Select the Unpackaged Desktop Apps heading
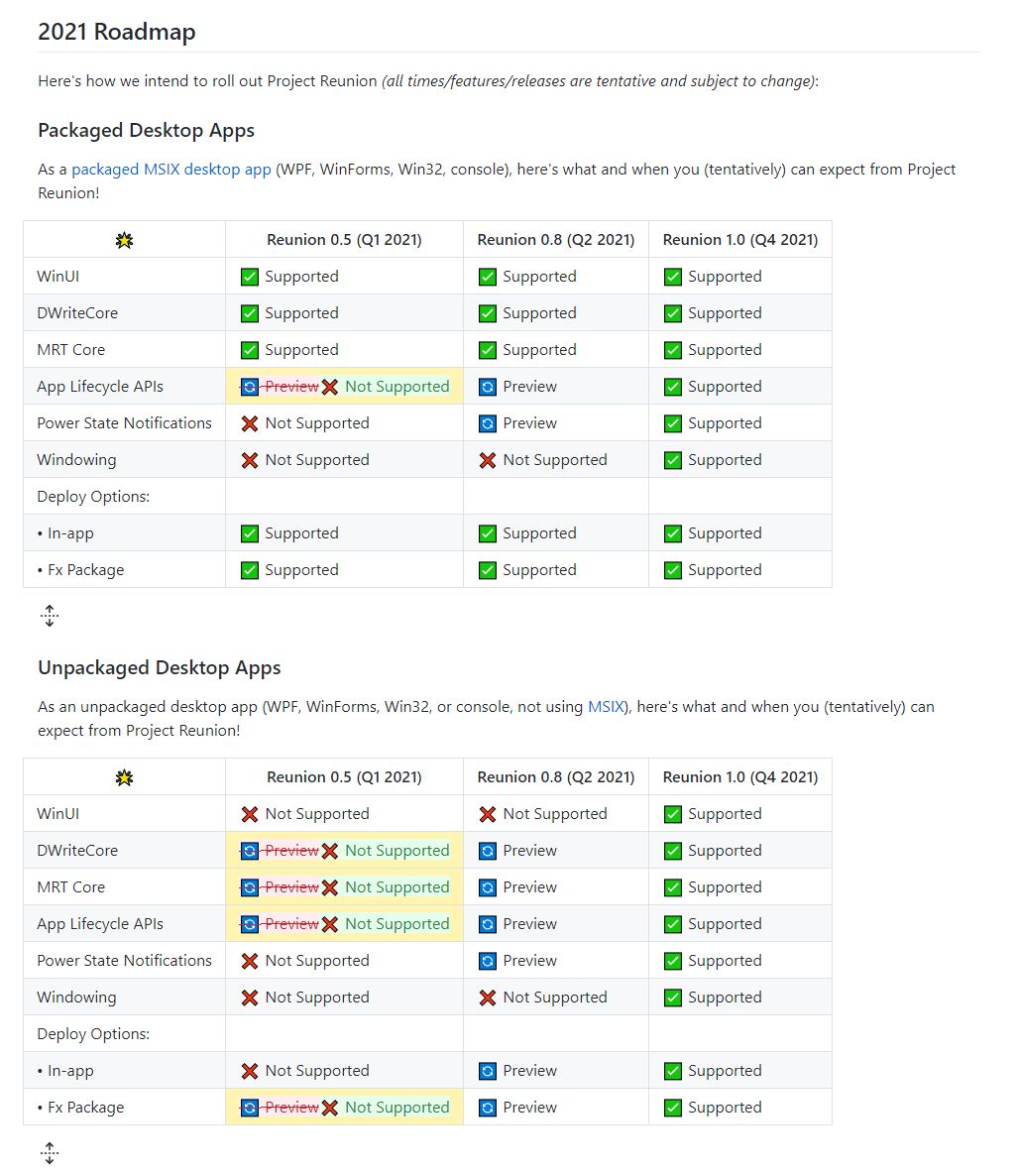Image resolution: width=1018 pixels, height=1176 pixels. pos(160,667)
